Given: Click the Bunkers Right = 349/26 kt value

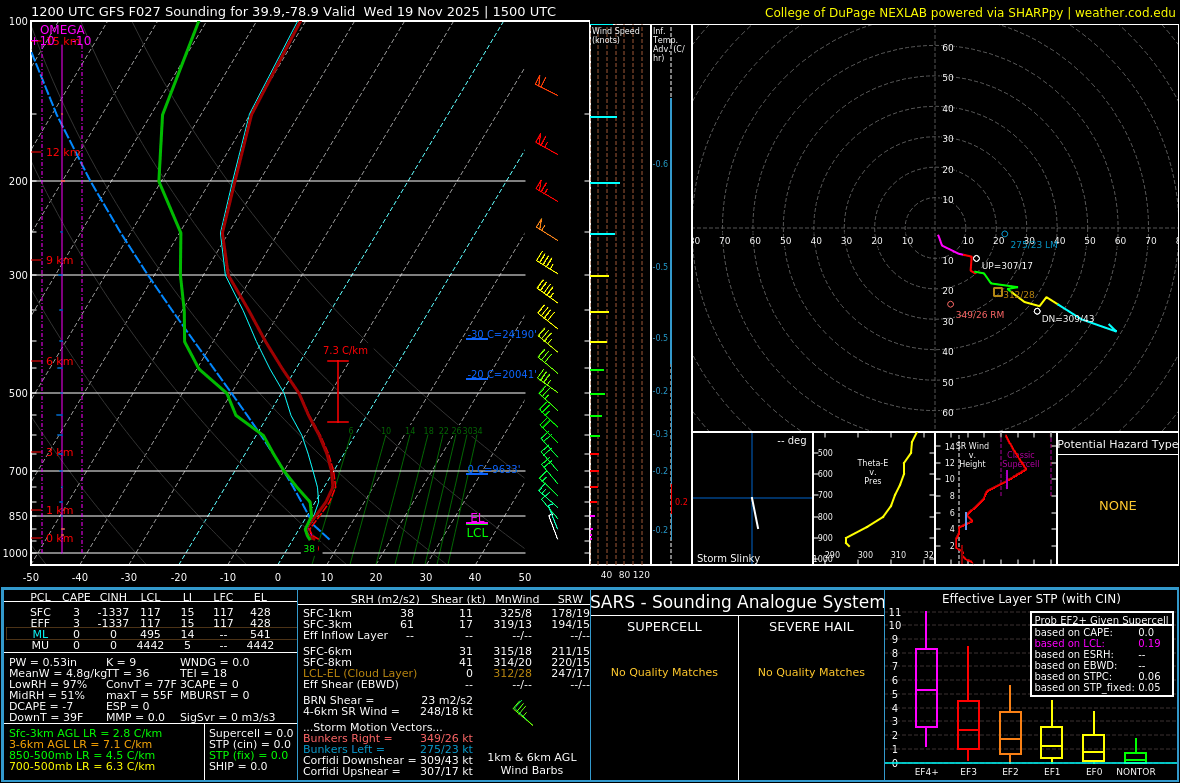Looking at the screenshot, I should 388,739.
